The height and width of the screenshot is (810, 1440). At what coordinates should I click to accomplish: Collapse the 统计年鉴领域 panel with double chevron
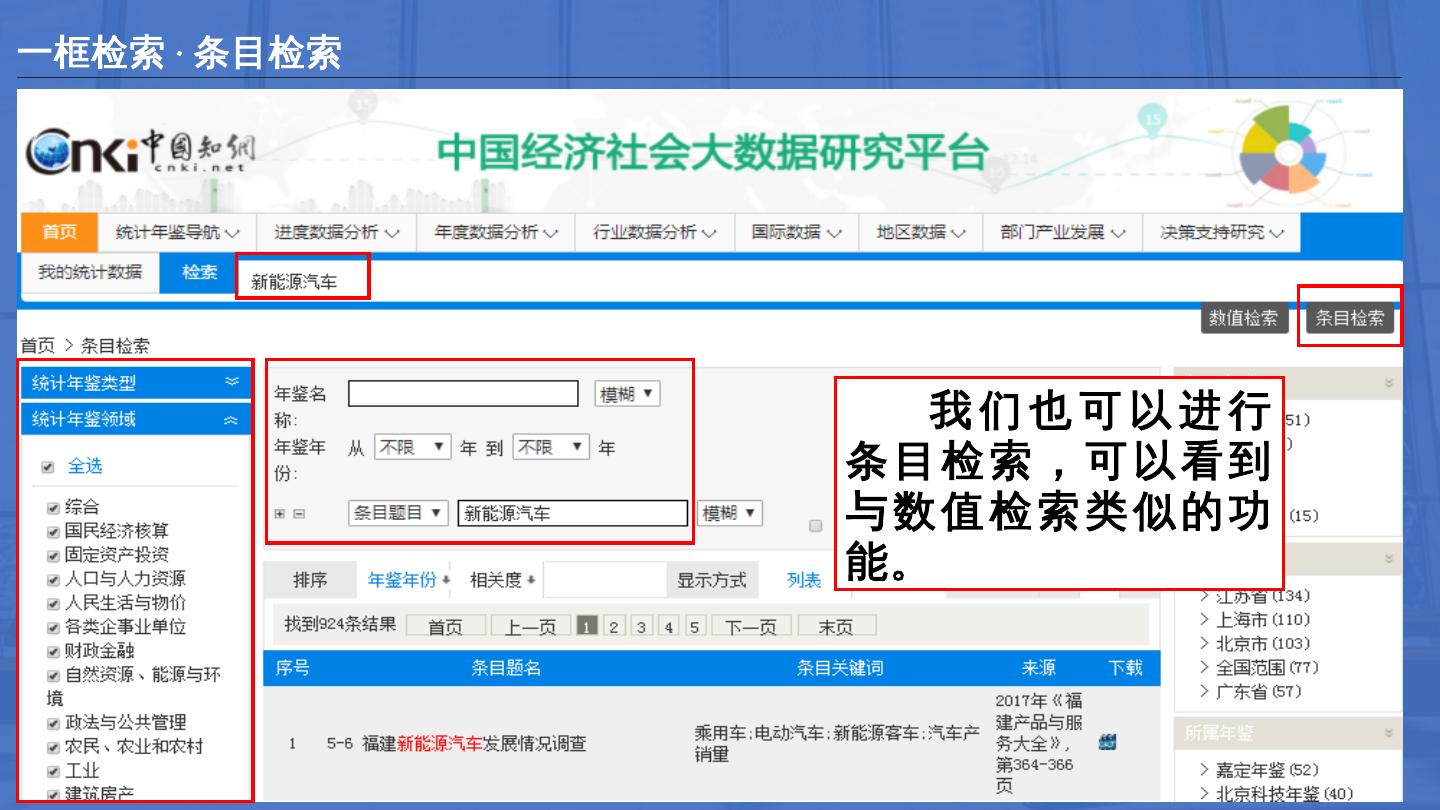[x=232, y=420]
